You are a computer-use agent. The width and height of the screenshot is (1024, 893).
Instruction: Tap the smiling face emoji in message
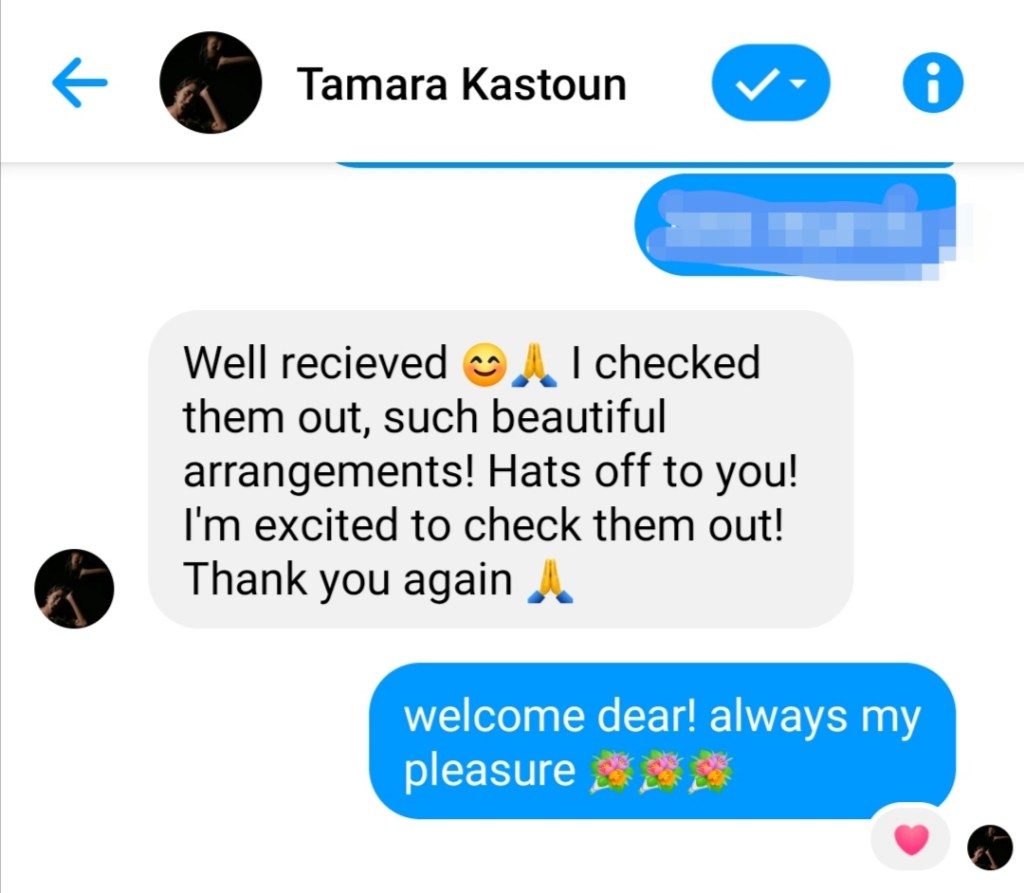click(485, 364)
